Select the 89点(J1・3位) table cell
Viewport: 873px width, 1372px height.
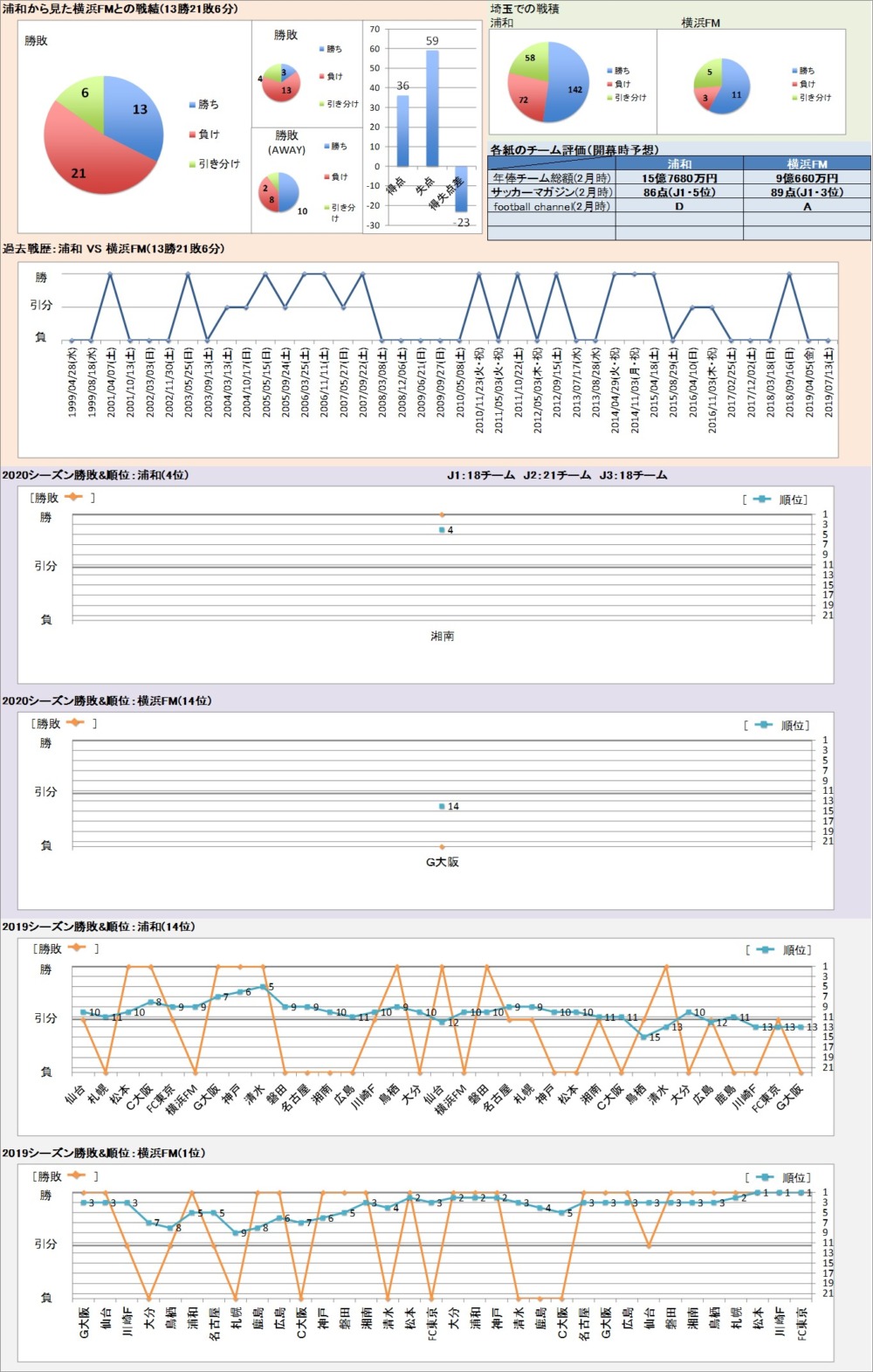click(807, 192)
